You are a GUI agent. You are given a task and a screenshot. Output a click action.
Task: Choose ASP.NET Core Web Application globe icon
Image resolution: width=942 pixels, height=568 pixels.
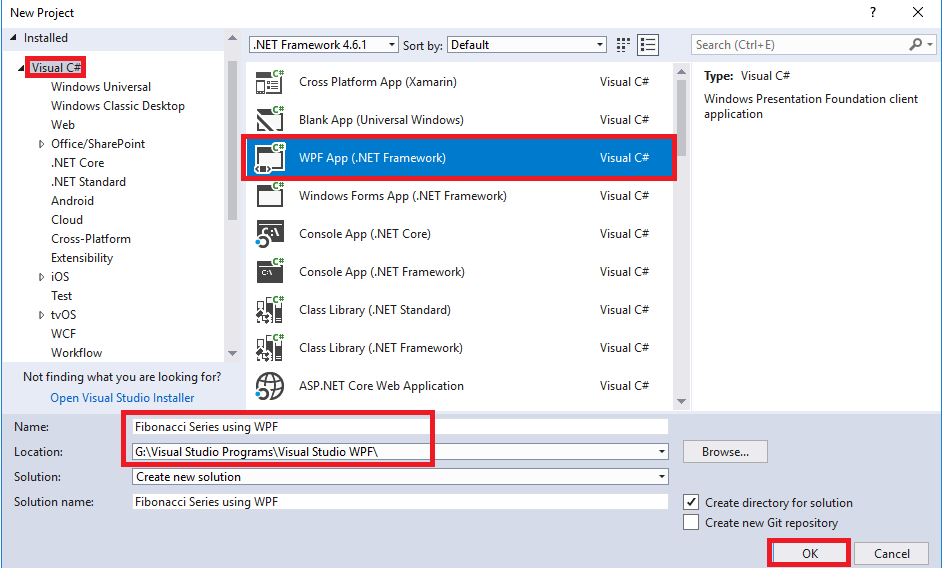coord(270,386)
